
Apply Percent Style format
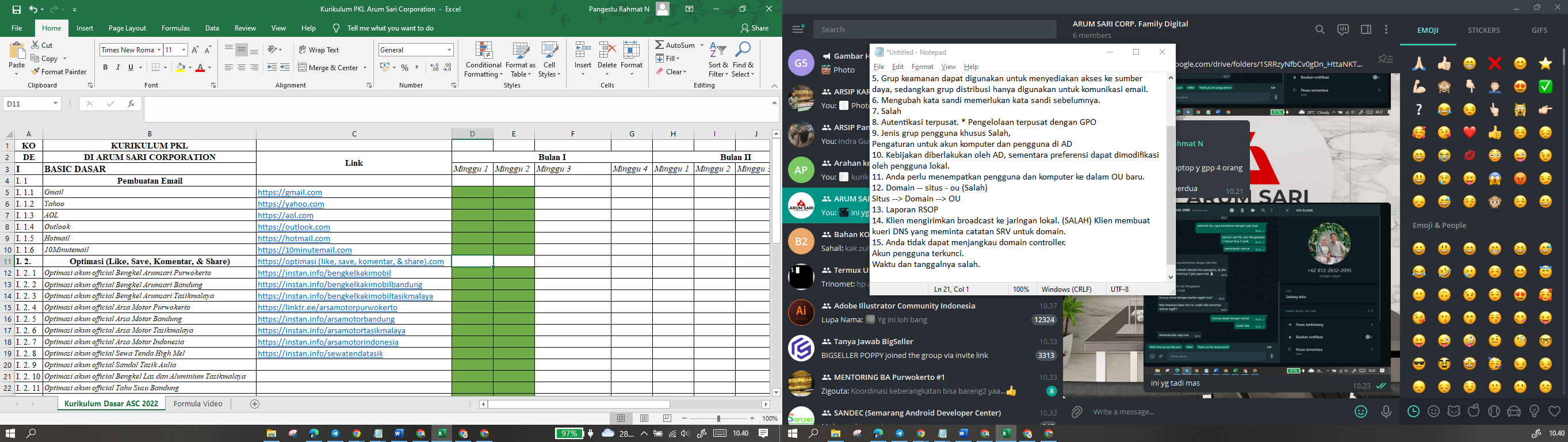[405, 67]
